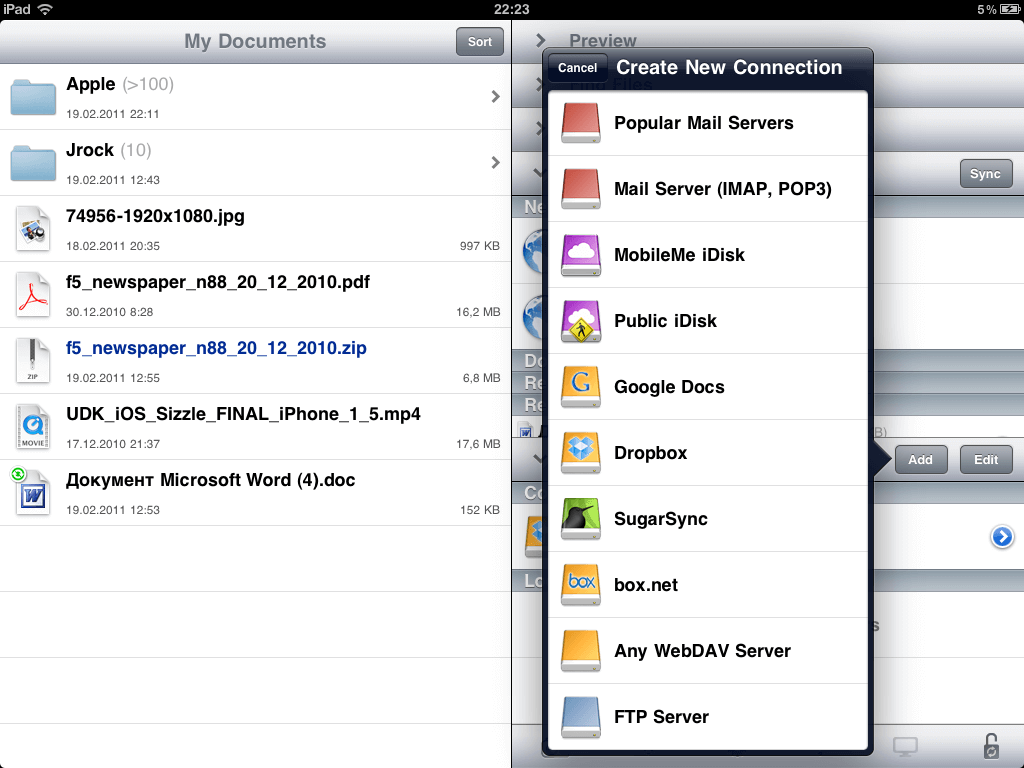Click the Sort button in My Documents

pyautogui.click(x=479, y=42)
